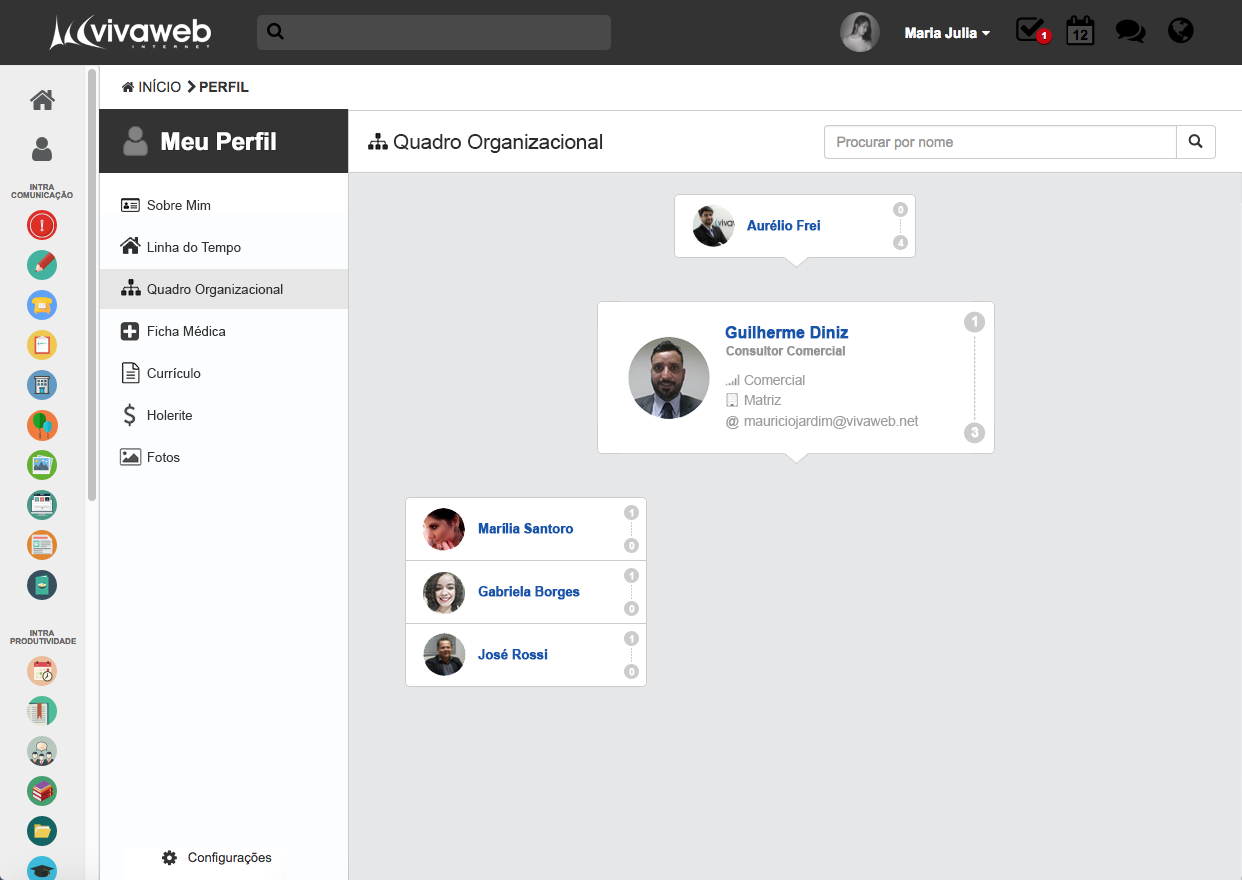Open the tasks checkmark icon with notification badge

(1030, 31)
